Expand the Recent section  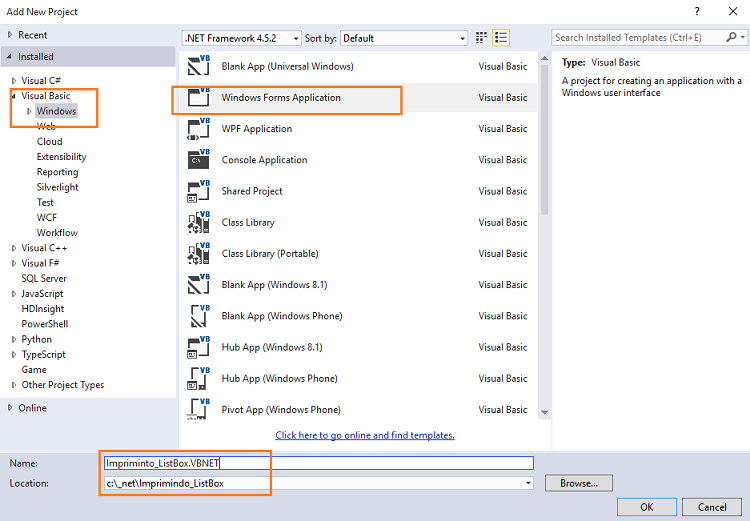[x=10, y=35]
